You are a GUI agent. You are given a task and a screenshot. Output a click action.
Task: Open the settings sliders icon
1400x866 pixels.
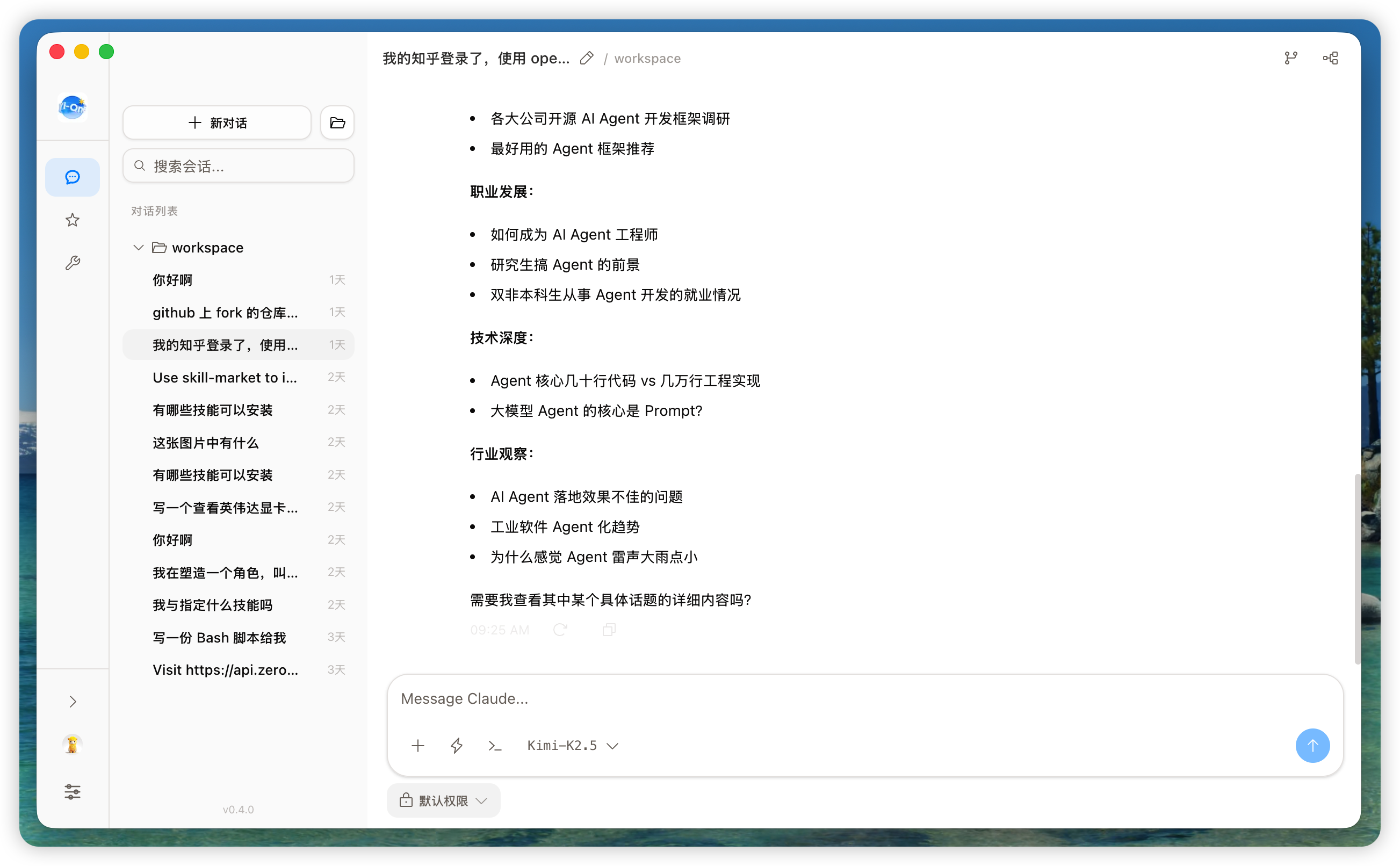tap(72, 791)
